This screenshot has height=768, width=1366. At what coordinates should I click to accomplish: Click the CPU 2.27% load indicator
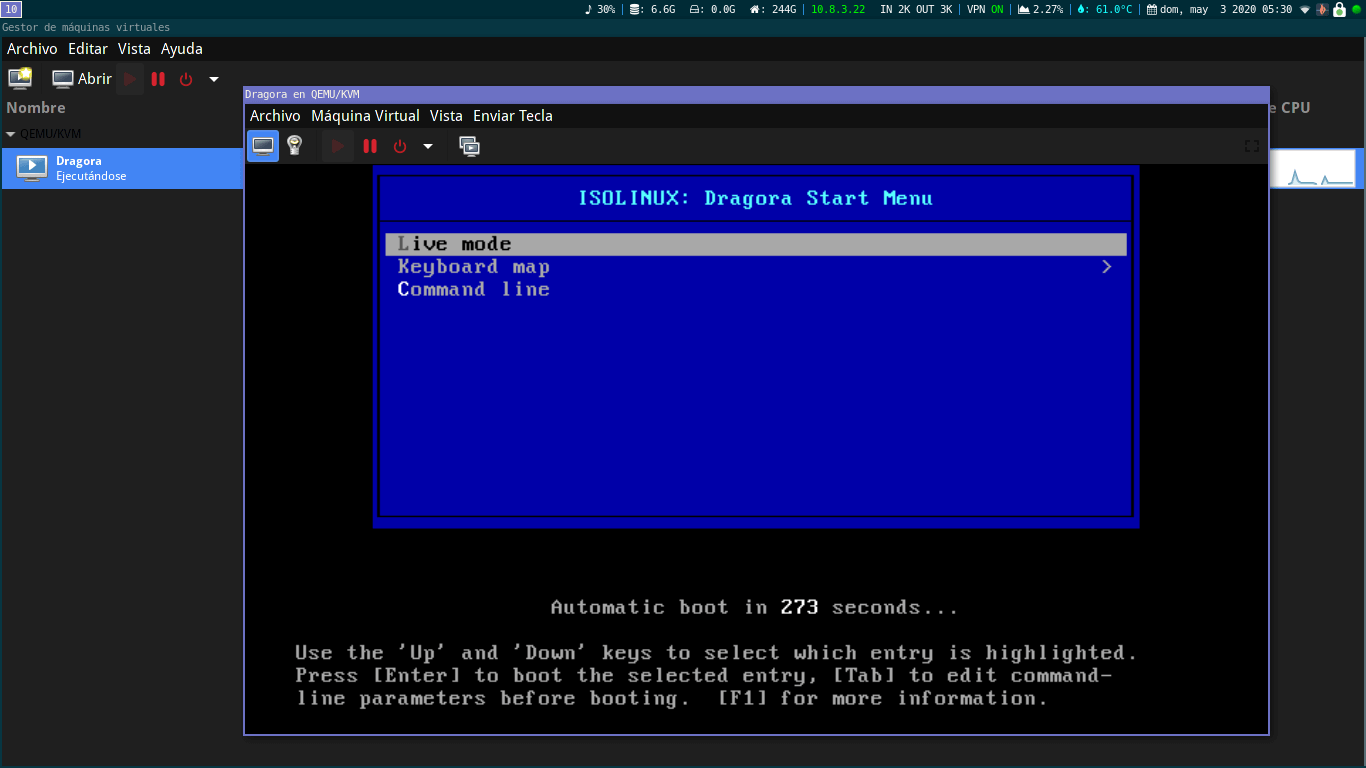pos(1040,9)
